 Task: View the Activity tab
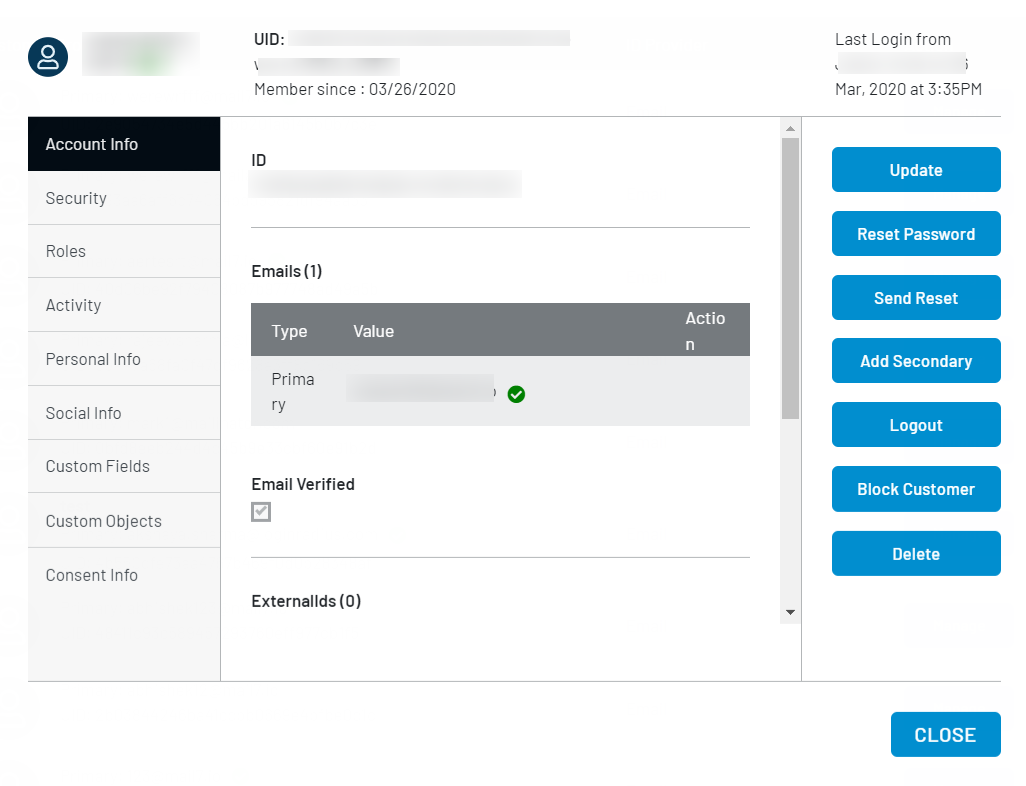pos(73,305)
